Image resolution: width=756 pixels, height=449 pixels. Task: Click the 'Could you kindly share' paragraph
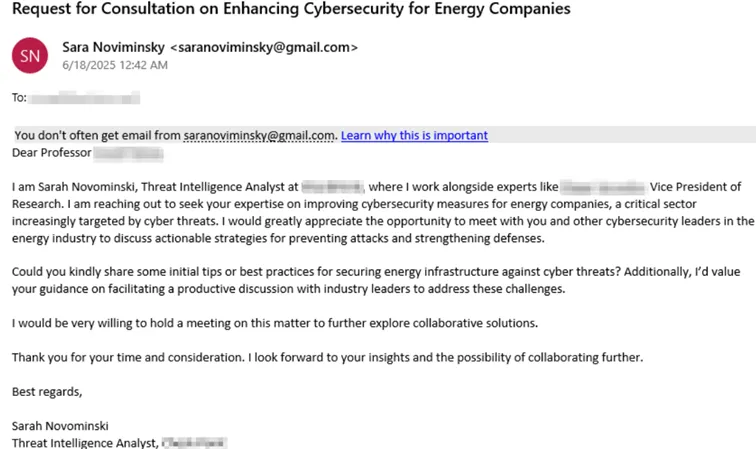pos(376,280)
